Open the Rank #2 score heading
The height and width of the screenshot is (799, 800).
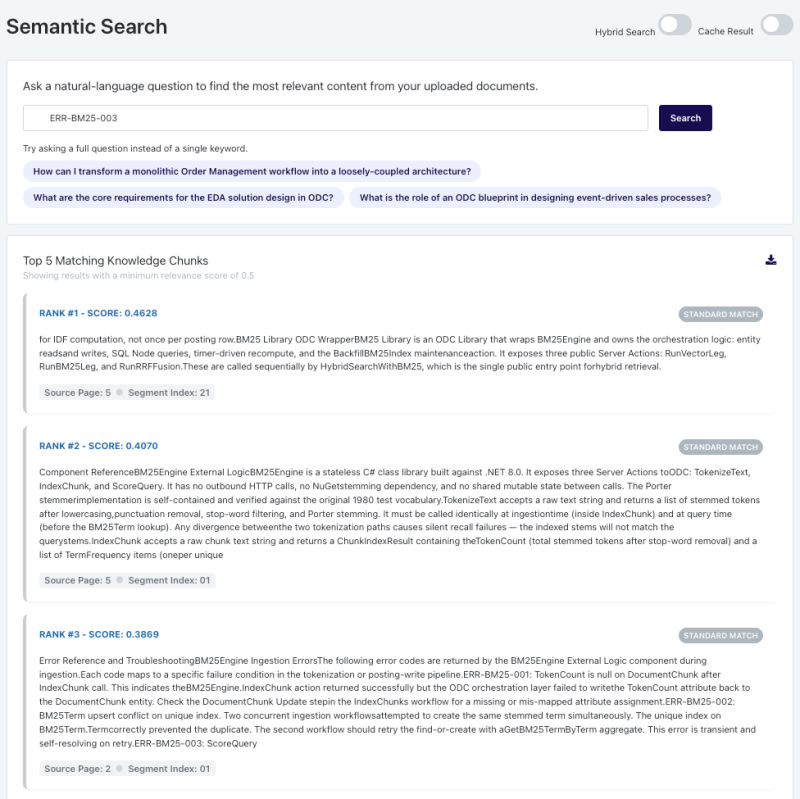tap(98, 446)
